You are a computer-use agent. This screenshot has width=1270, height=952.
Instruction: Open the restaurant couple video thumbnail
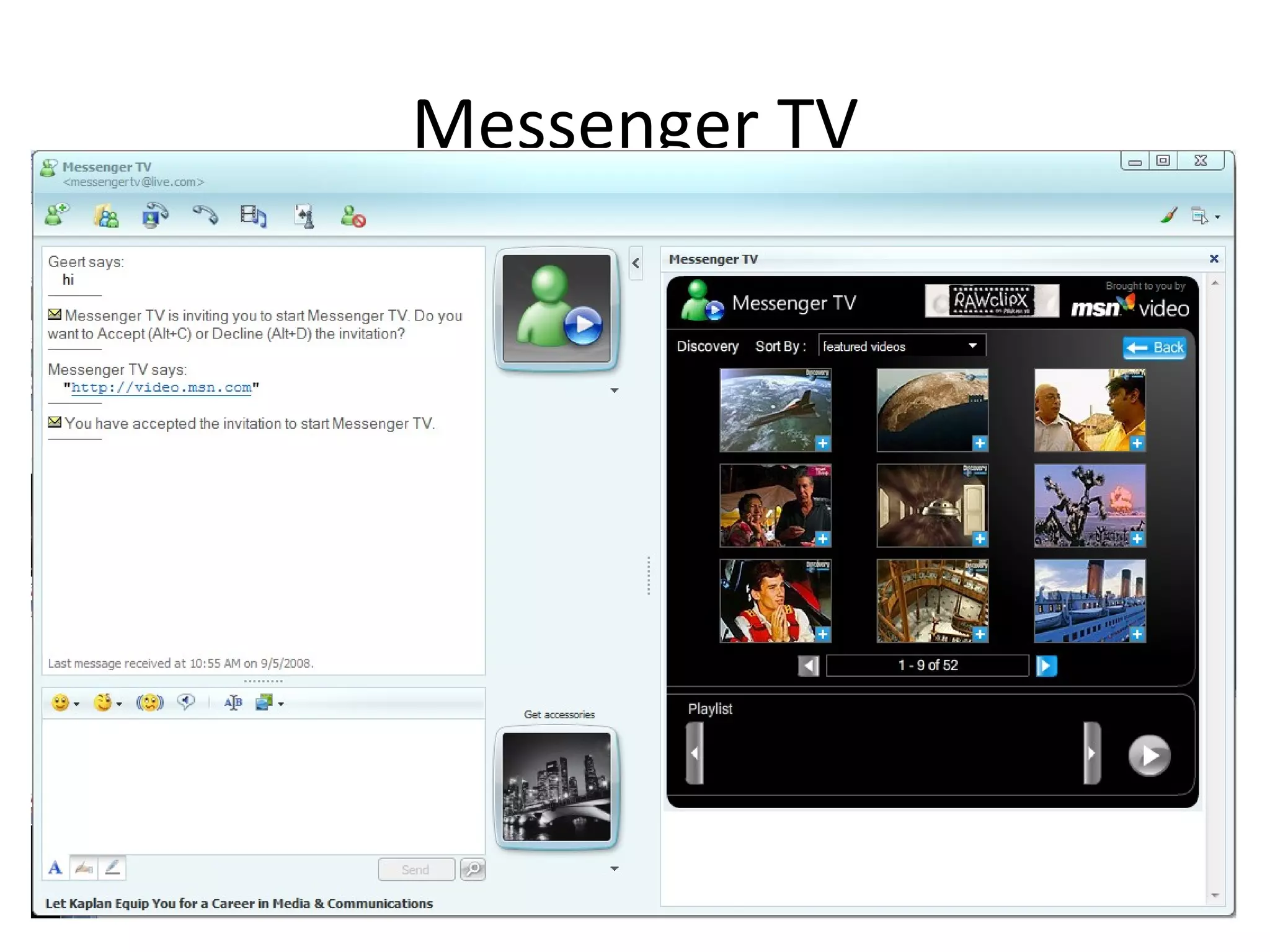pos(775,506)
